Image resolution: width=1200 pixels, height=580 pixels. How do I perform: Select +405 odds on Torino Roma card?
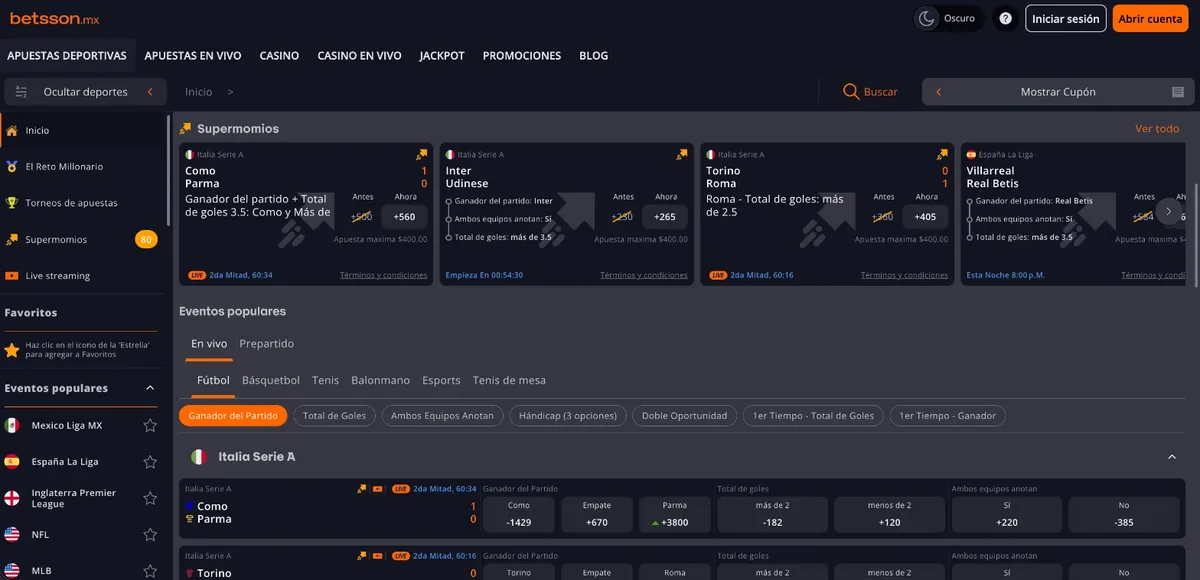925,217
